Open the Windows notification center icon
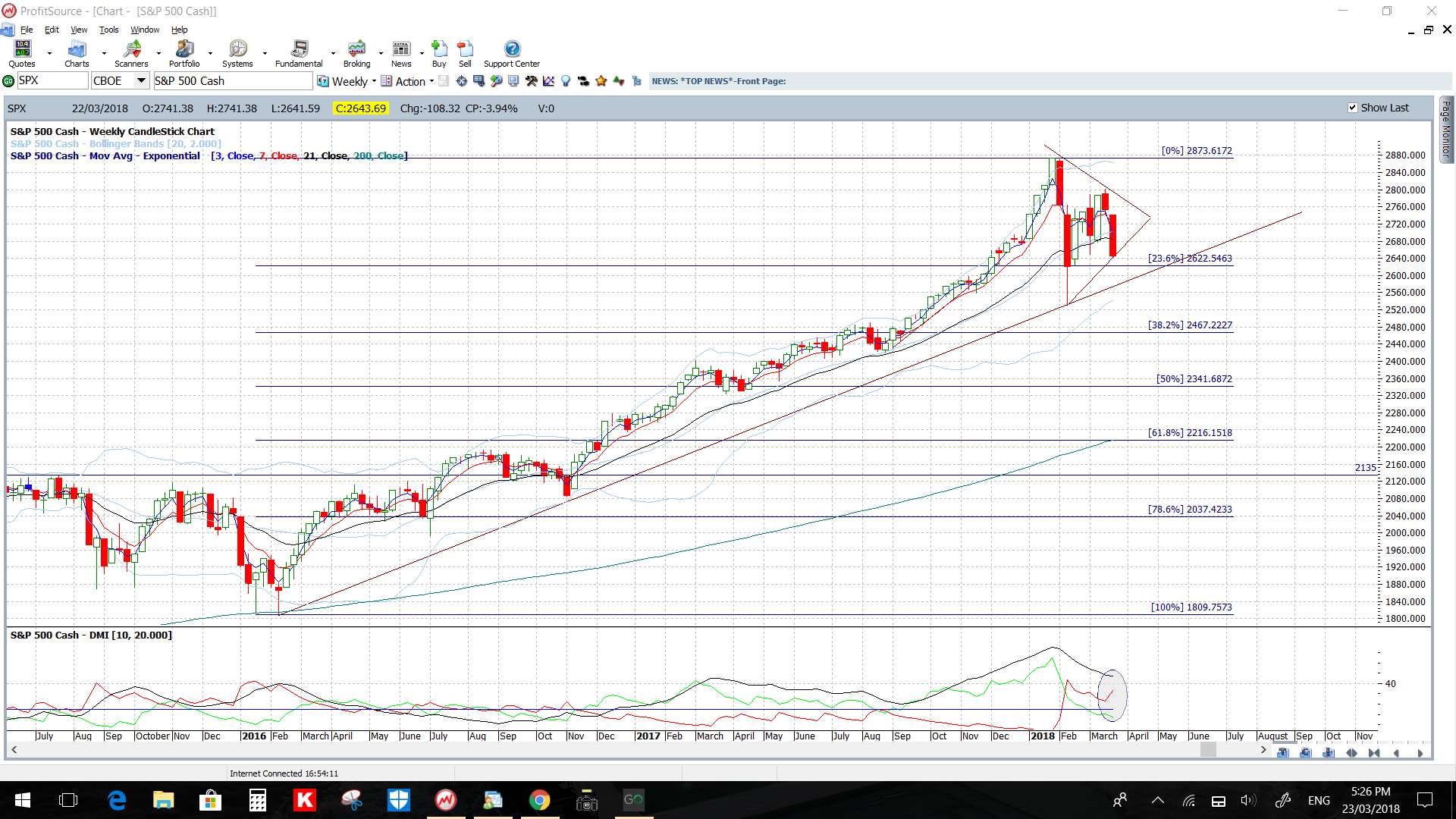1456x819 pixels. [1425, 800]
